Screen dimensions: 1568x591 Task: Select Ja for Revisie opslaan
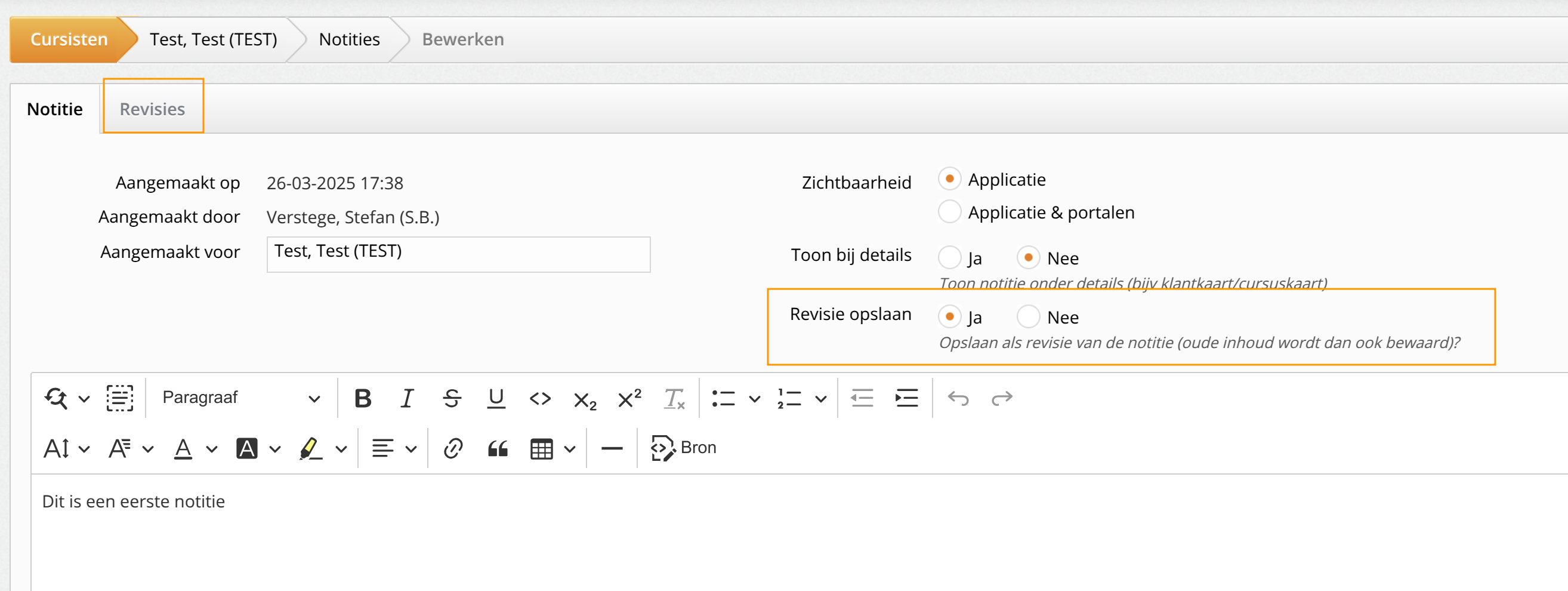click(x=949, y=317)
